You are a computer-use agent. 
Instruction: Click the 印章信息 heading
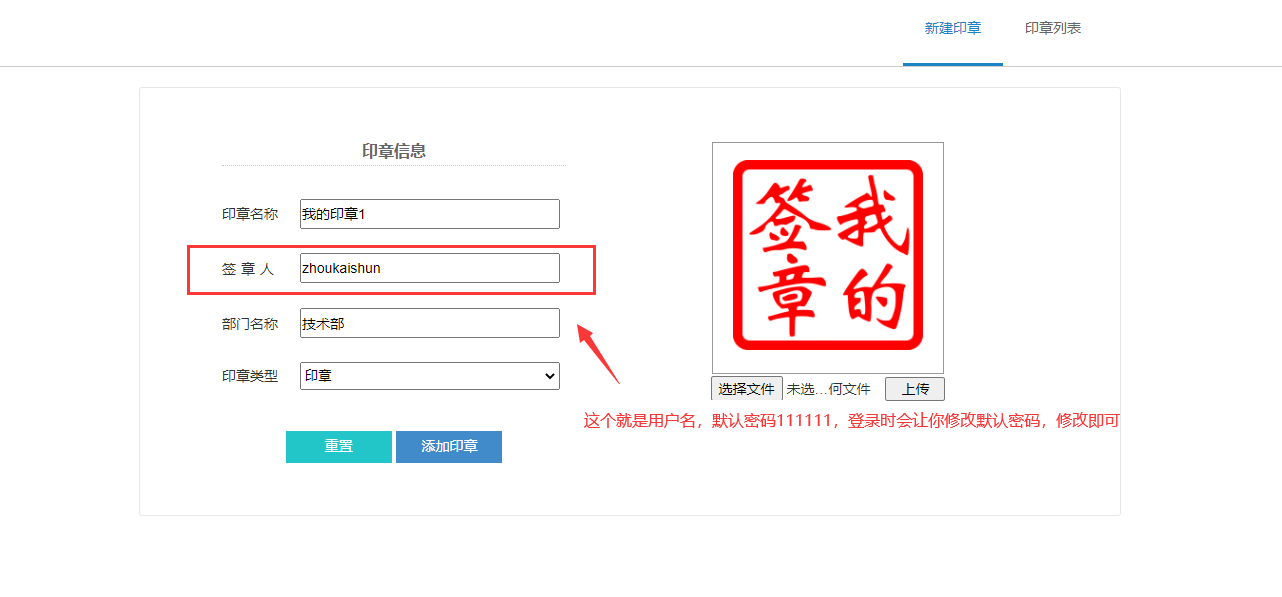pyautogui.click(x=394, y=151)
